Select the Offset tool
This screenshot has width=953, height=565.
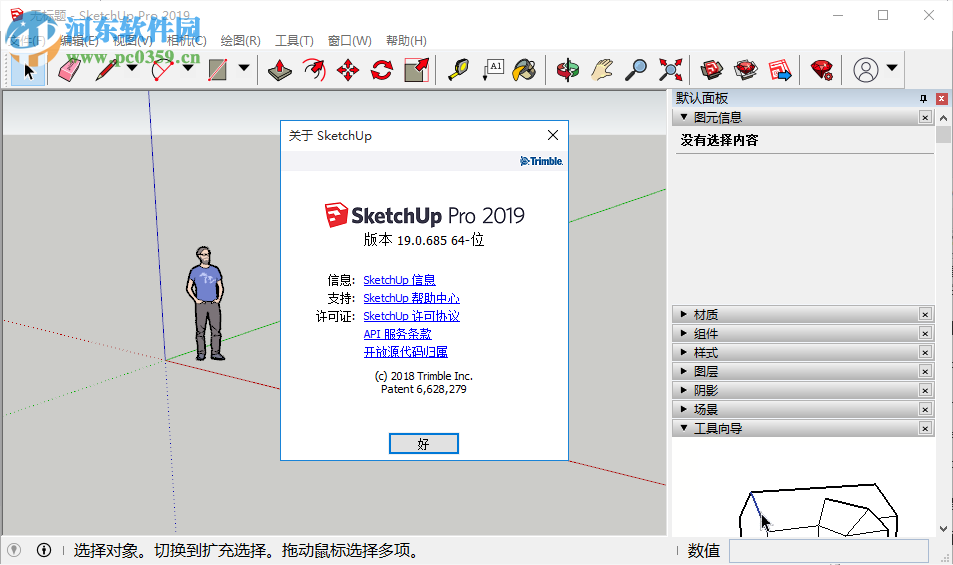point(314,70)
